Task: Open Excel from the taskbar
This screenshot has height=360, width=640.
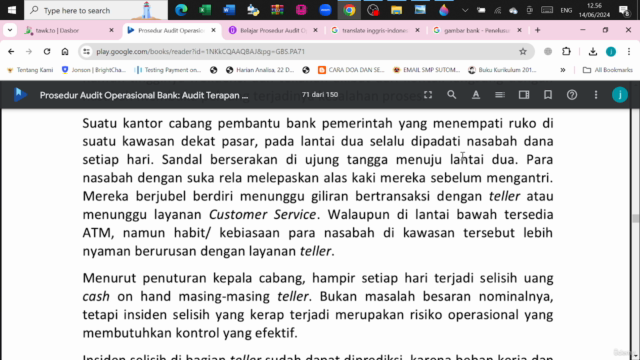Action: [205, 10]
